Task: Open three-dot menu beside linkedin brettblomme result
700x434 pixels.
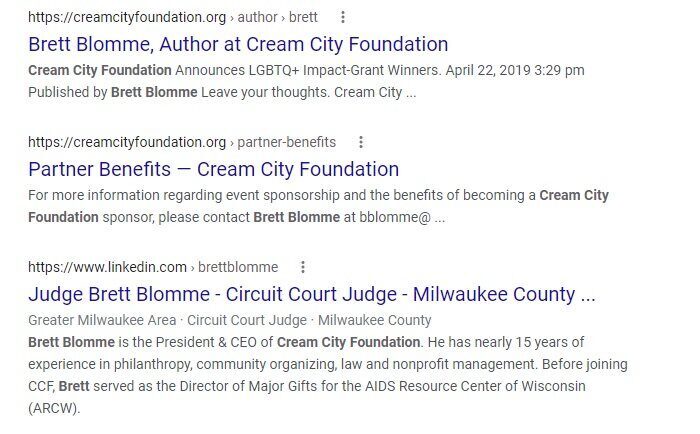Action: click(303, 267)
